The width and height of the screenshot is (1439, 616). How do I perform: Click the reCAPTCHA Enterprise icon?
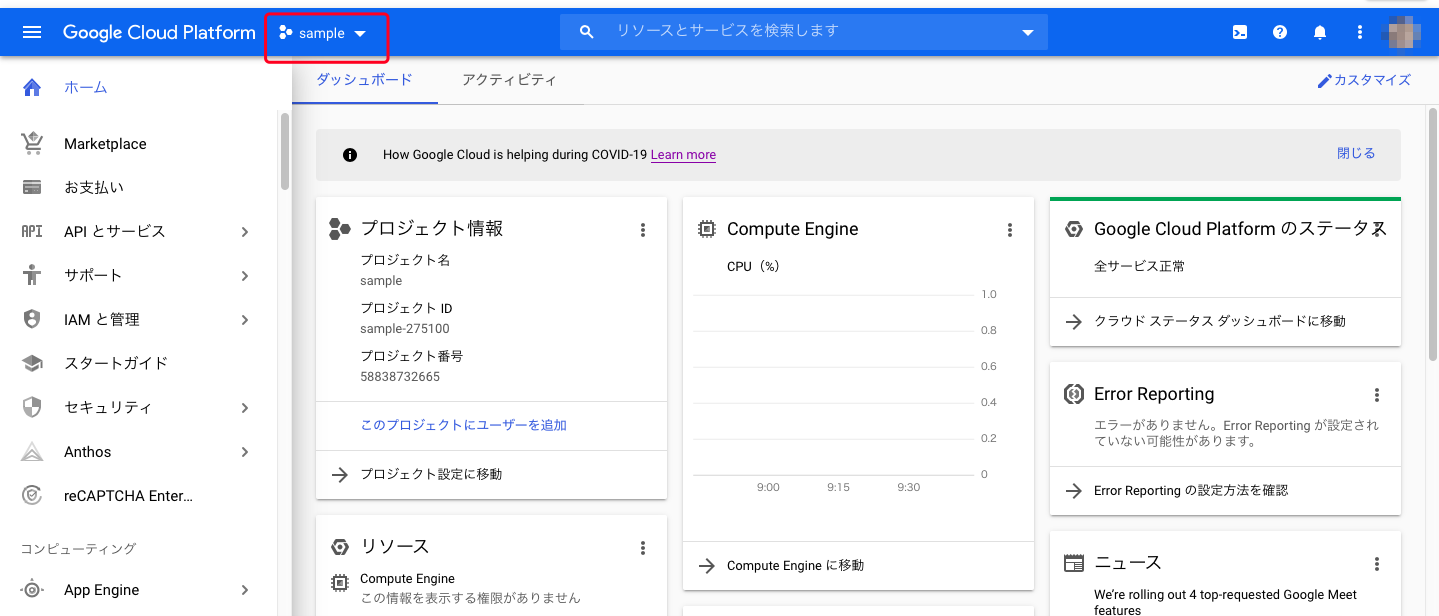click(x=32, y=495)
